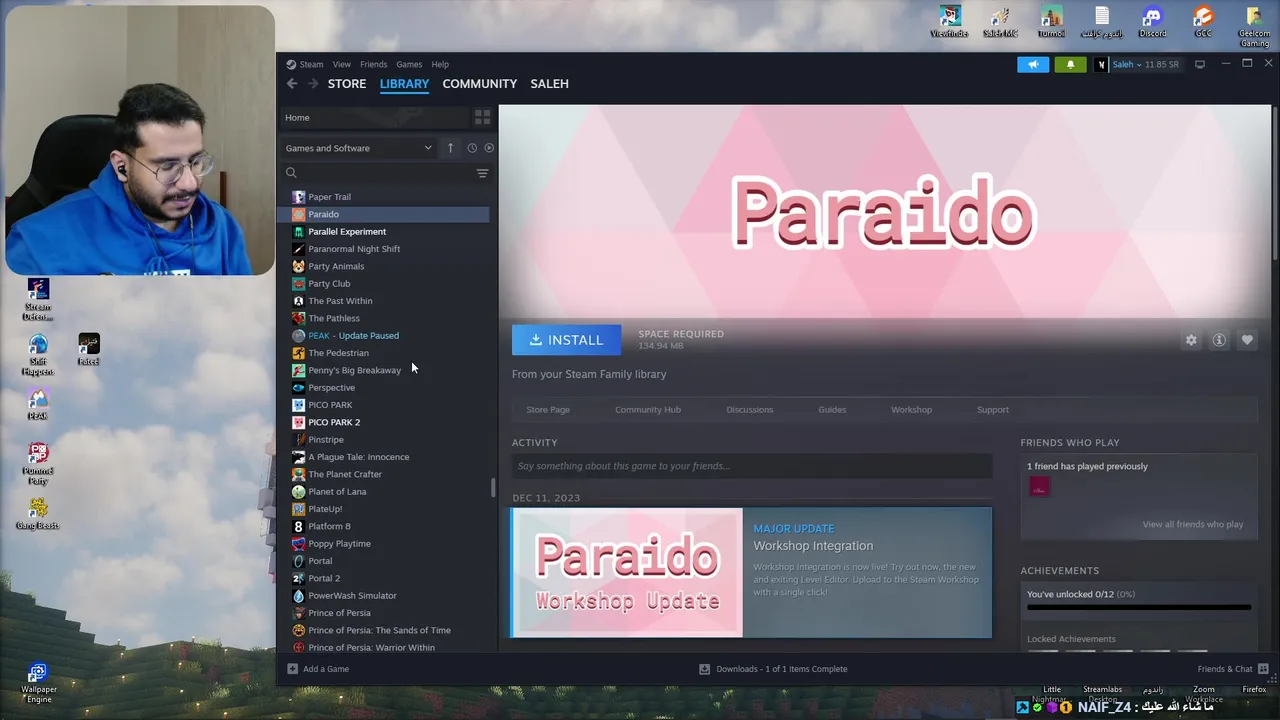Screen dimensions: 1280x720
Task: Open Downloads status at the bottom
Action: pyautogui.click(x=773, y=669)
